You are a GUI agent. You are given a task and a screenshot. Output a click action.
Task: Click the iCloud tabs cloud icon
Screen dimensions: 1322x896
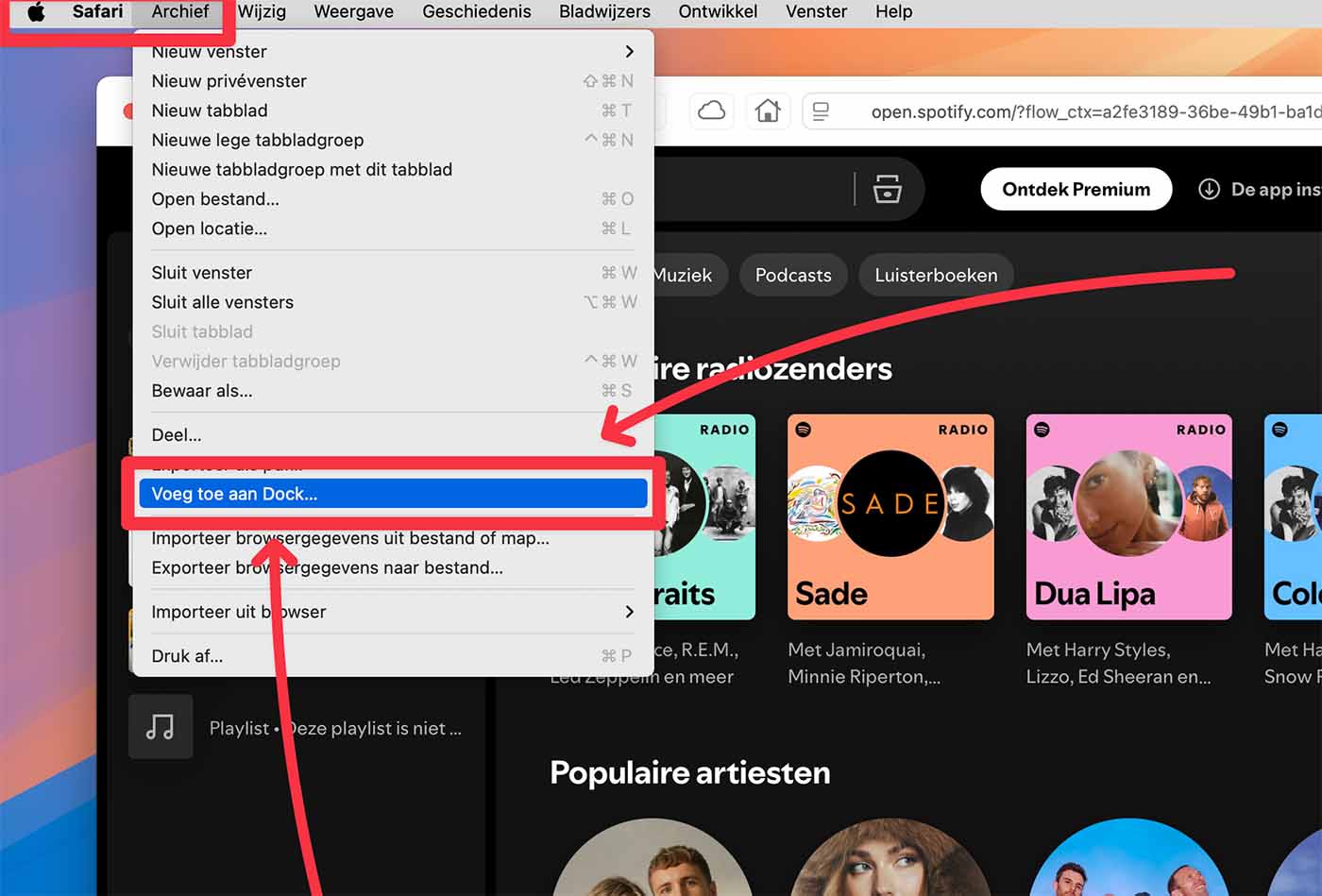coord(711,111)
